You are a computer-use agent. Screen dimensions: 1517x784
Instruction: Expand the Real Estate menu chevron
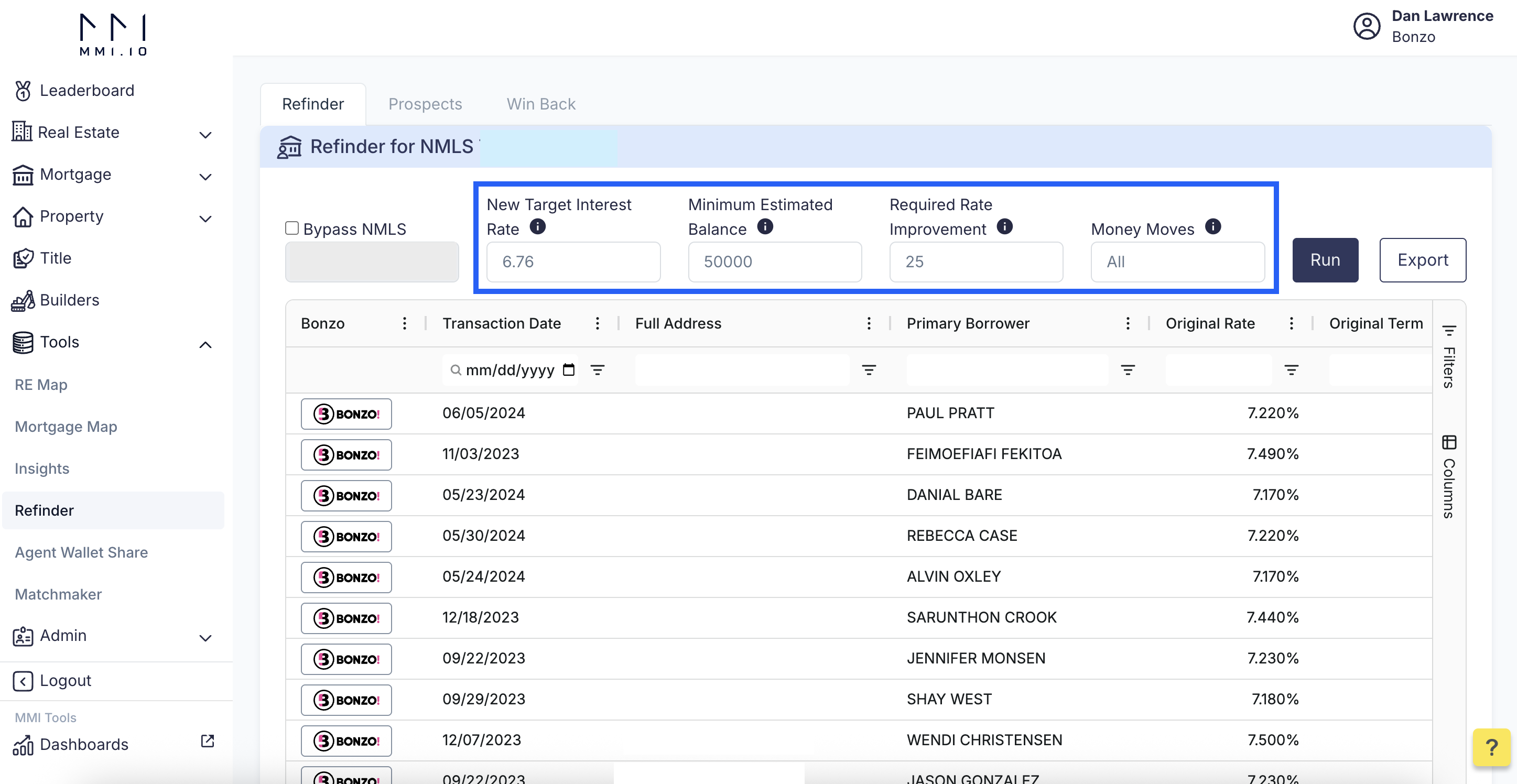(205, 135)
